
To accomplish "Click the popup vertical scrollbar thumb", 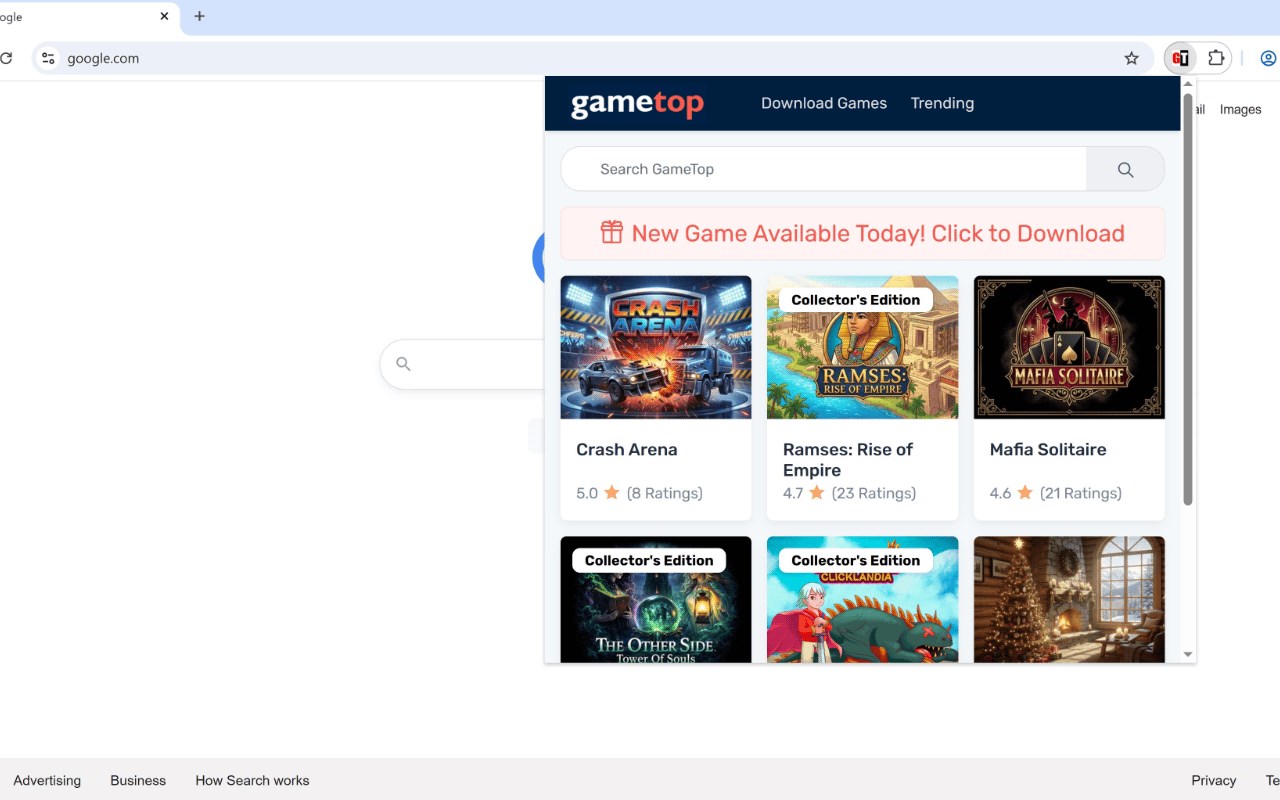I will click(x=1188, y=299).
